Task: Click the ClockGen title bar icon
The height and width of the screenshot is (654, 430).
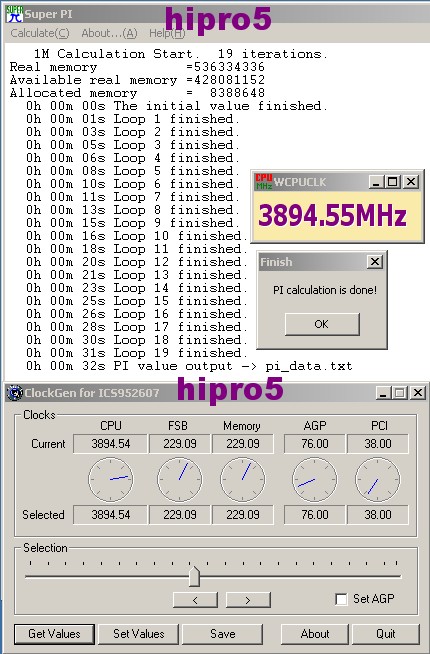Action: (x=15, y=392)
